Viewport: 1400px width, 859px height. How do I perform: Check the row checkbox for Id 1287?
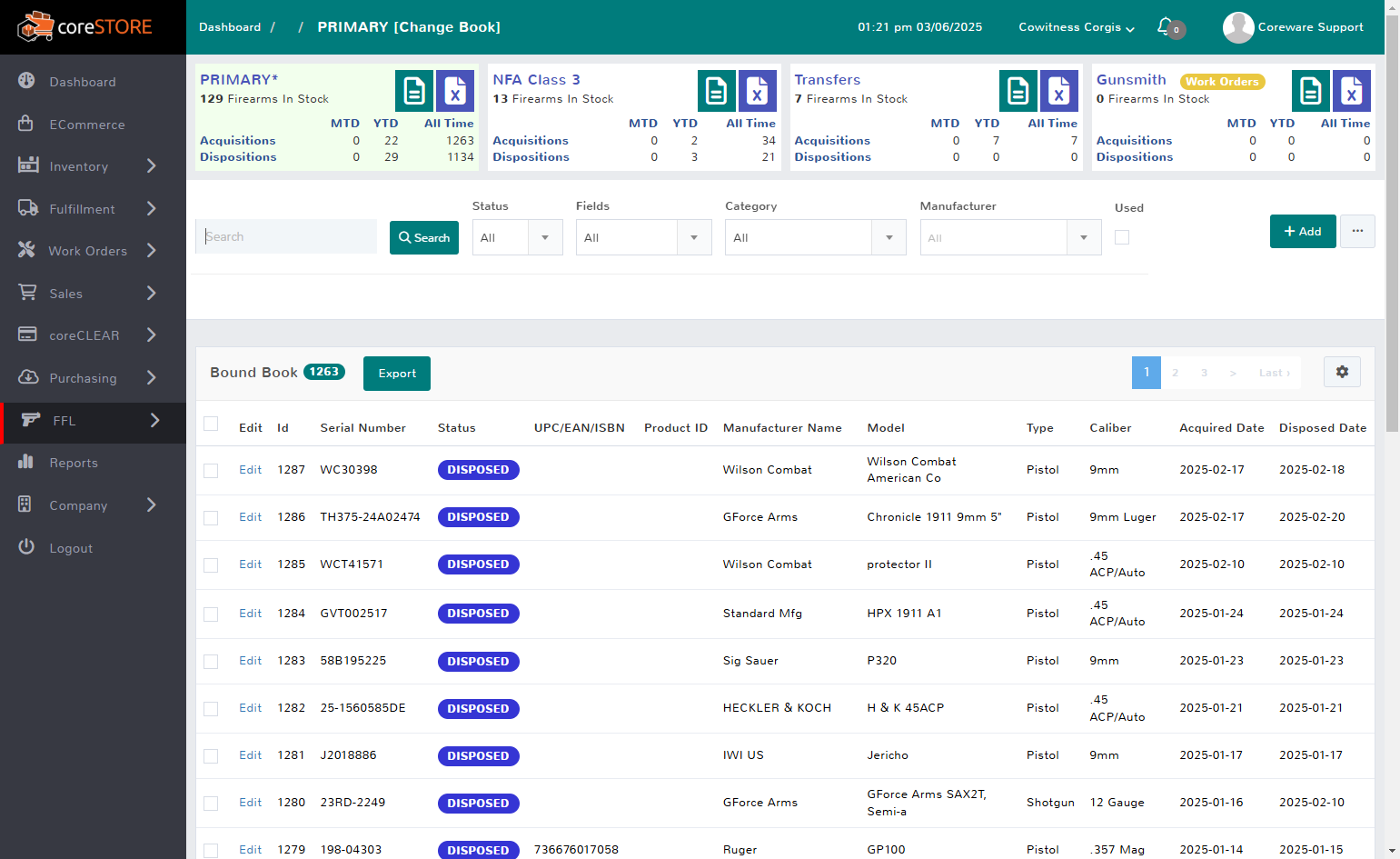[211, 471]
